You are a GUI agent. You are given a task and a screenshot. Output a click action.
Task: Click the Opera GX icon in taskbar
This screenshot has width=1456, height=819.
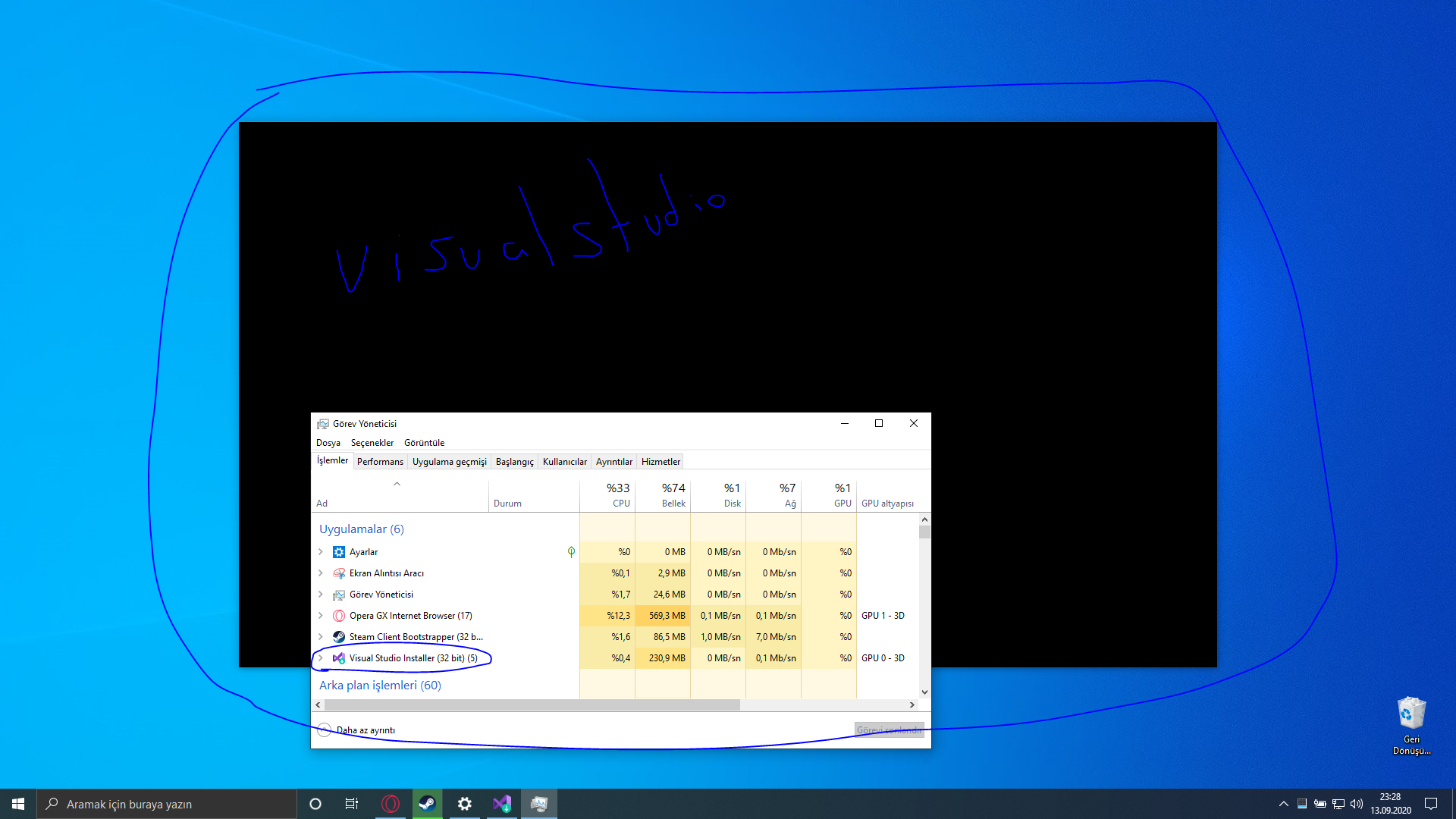click(391, 804)
